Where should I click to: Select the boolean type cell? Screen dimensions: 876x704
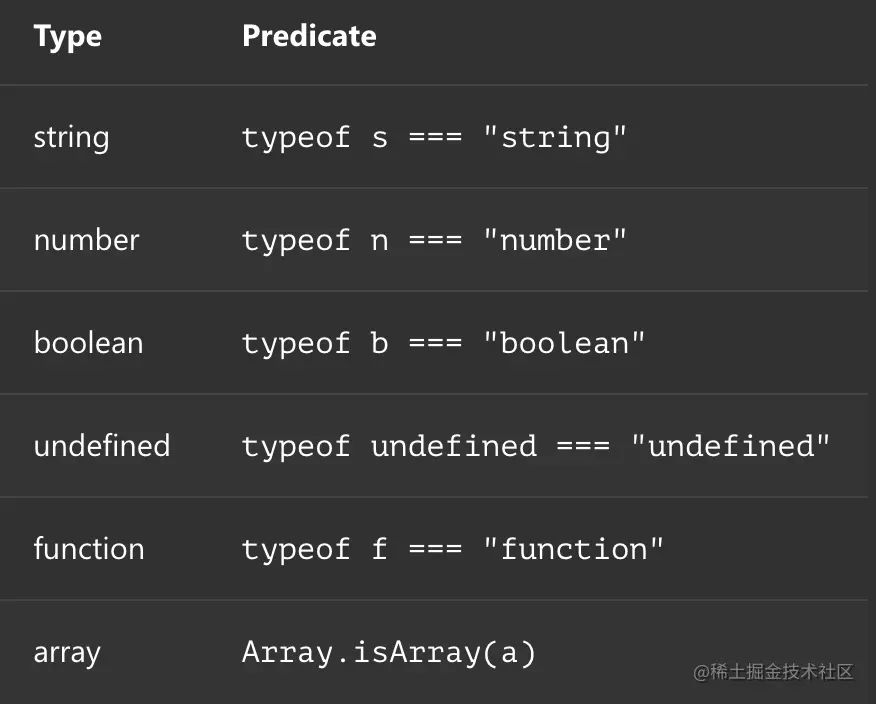89,343
